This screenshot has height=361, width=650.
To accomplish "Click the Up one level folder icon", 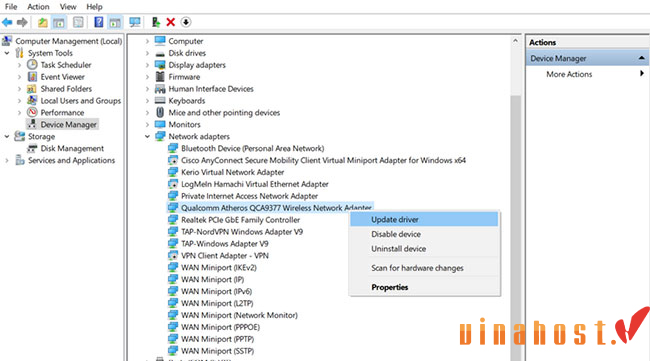I will [42, 22].
